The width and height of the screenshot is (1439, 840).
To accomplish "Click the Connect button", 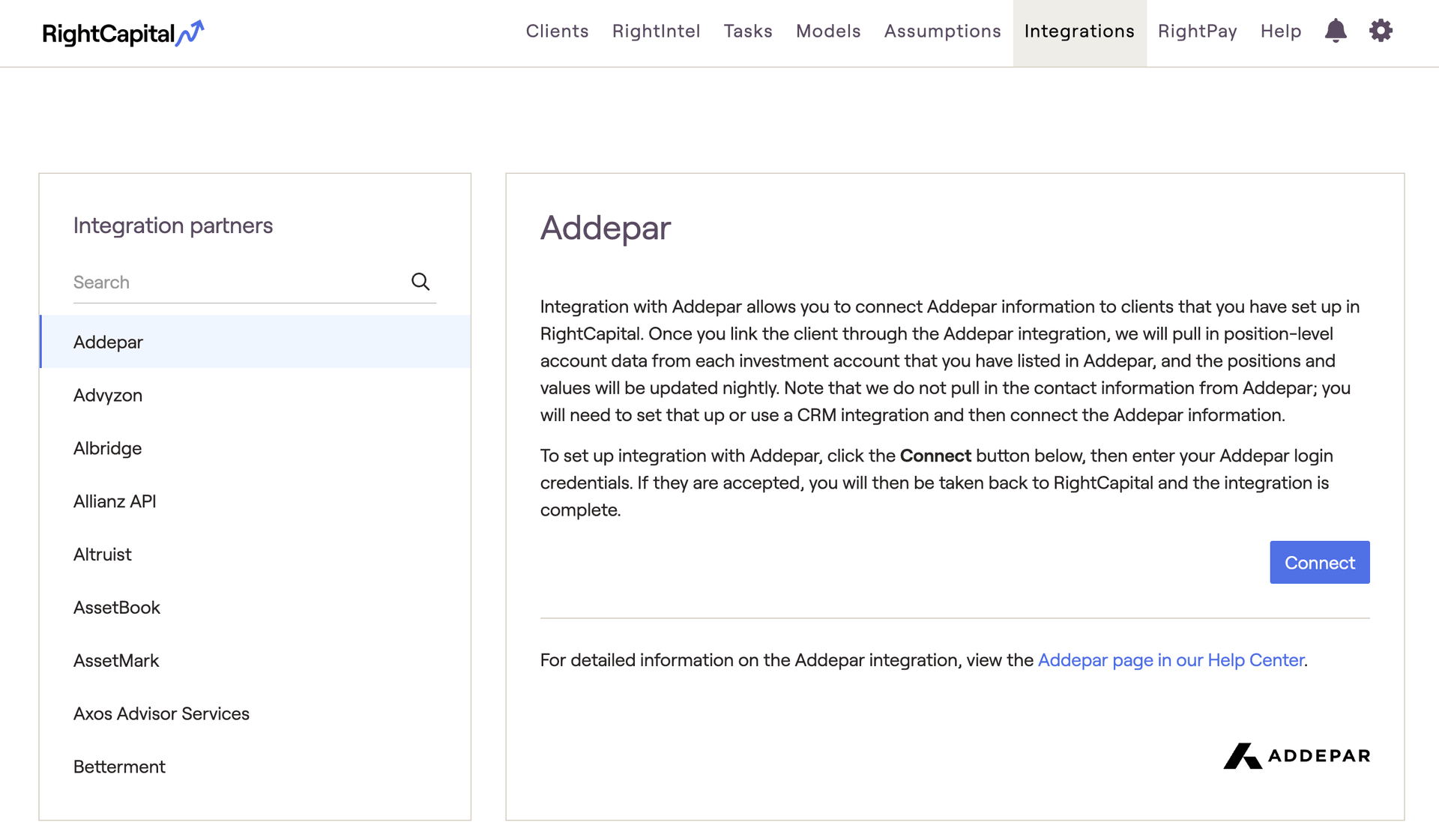I will tap(1319, 562).
